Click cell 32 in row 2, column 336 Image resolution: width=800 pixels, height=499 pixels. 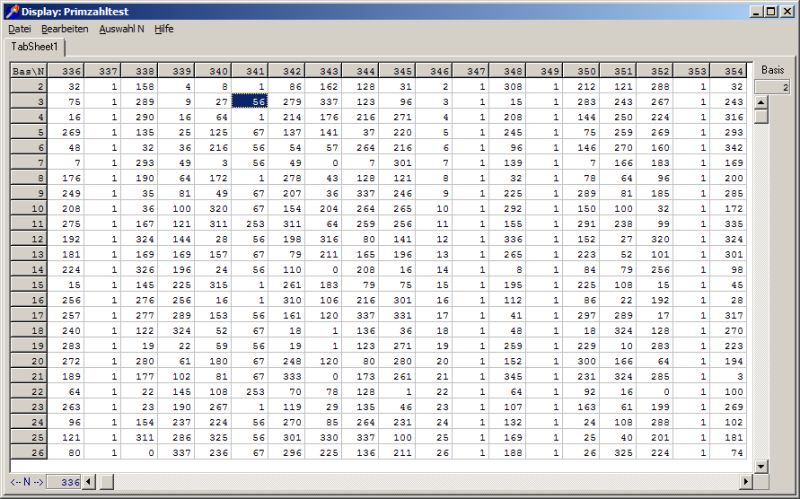[x=65, y=86]
